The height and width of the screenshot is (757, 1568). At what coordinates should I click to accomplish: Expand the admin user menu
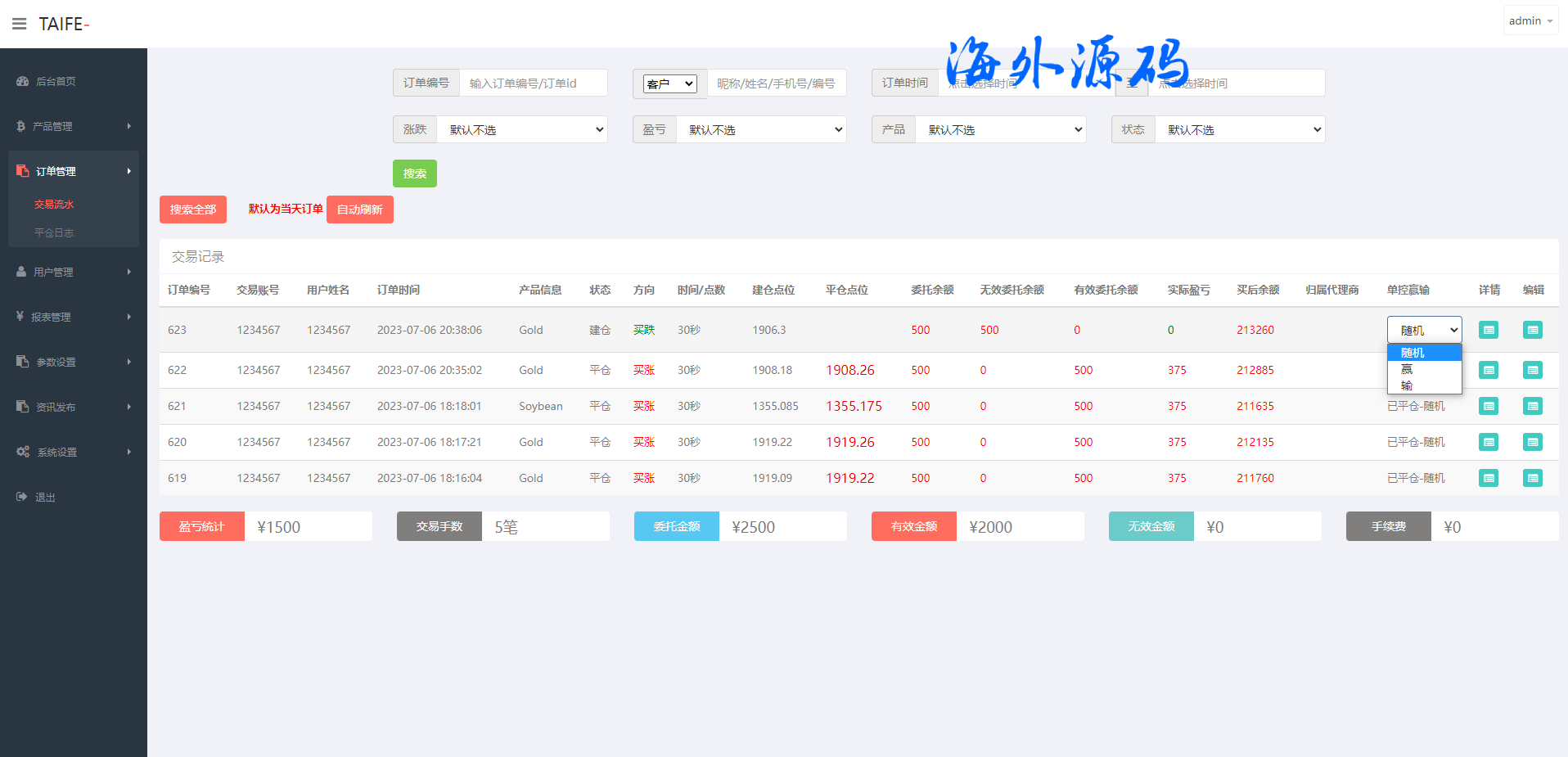click(1530, 20)
